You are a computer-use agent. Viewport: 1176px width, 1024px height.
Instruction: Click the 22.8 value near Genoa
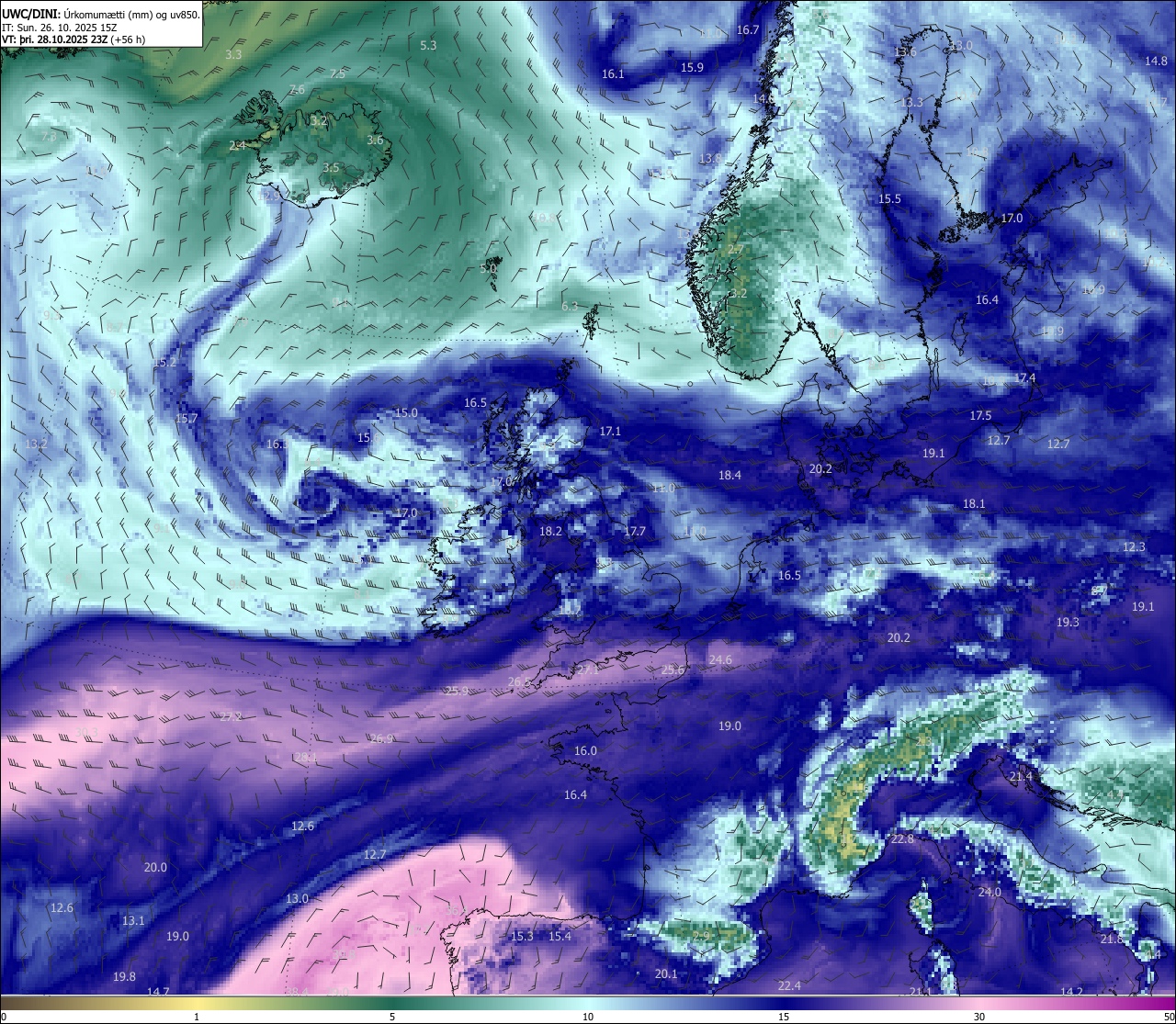coord(902,838)
